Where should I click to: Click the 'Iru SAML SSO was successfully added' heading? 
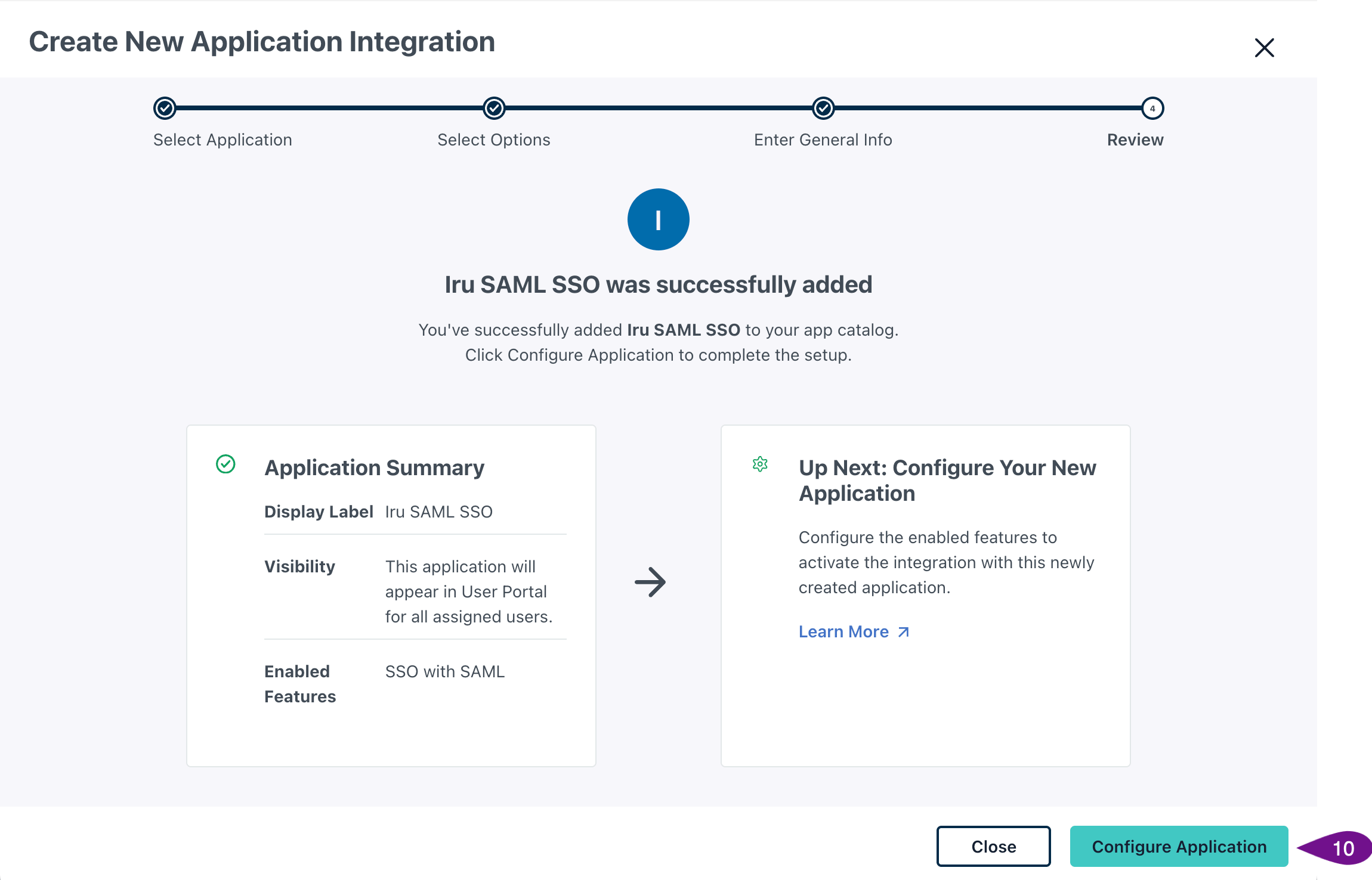(659, 284)
